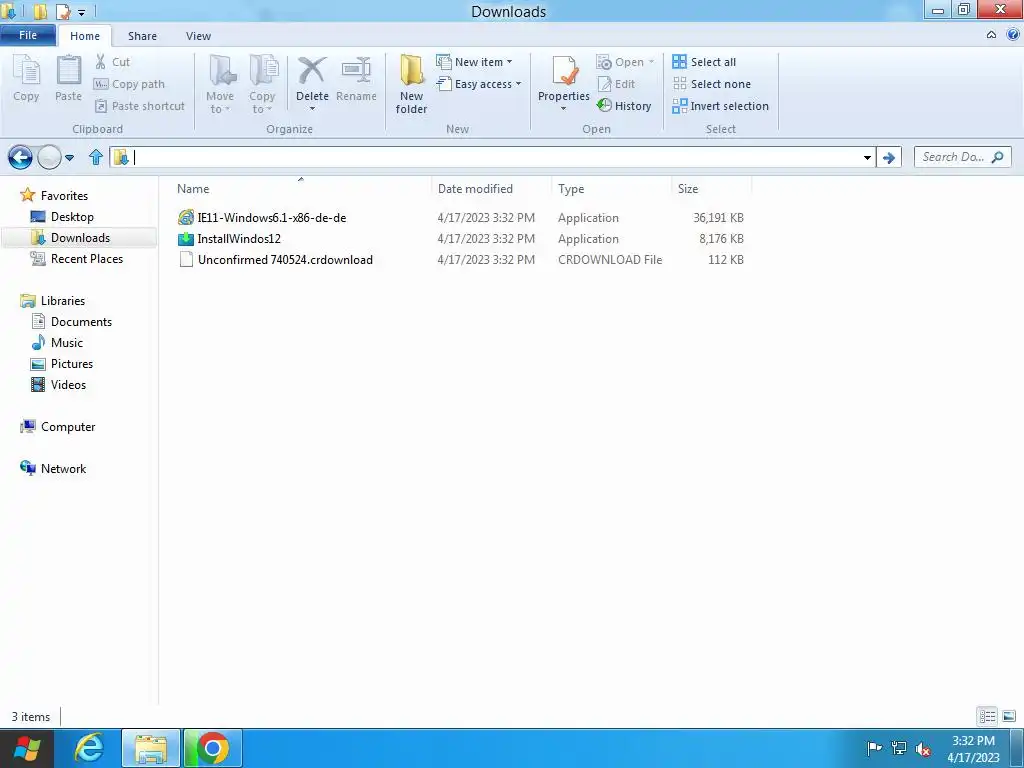This screenshot has height=768, width=1024.
Task: Open recent locations dropdown arrow
Action: [69, 157]
